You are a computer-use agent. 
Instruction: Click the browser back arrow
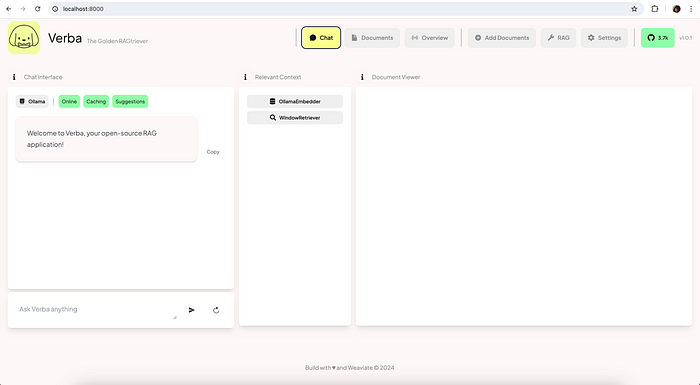click(x=8, y=9)
